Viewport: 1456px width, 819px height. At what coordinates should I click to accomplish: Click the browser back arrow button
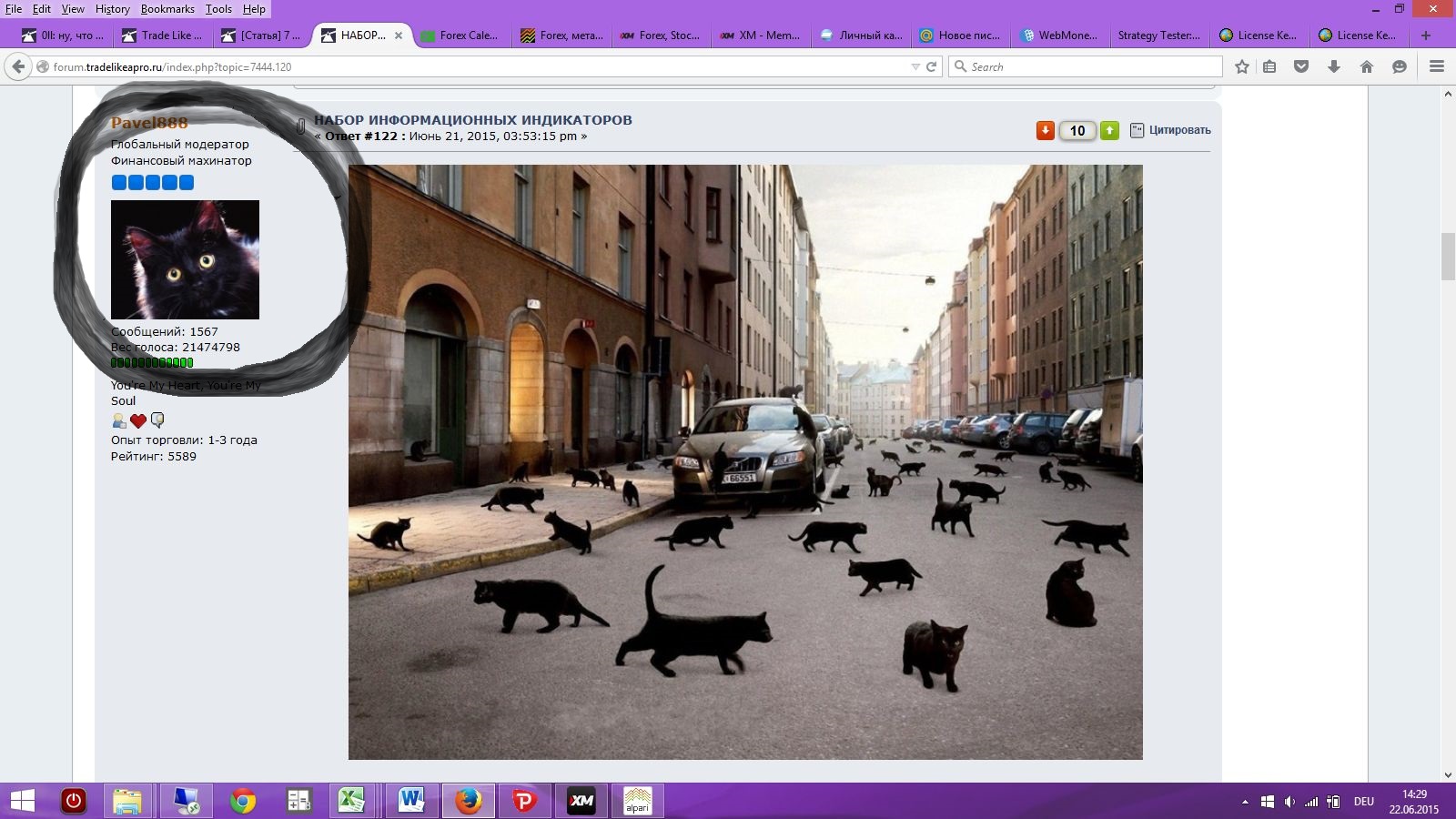[x=18, y=66]
